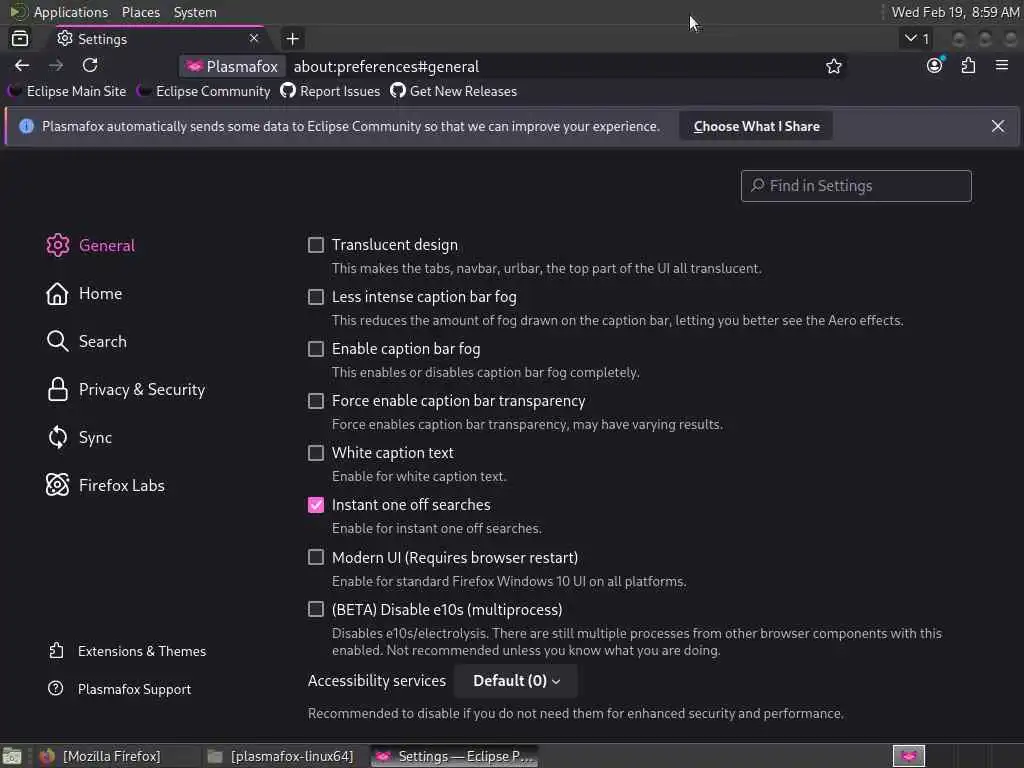
Task: Open a new tab with plus icon
Action: [x=292, y=39]
